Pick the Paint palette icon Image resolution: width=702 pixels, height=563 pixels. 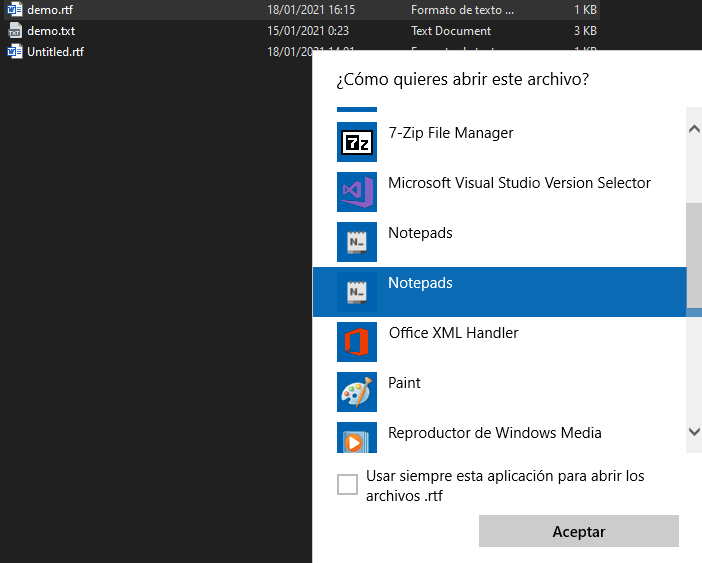(x=357, y=392)
